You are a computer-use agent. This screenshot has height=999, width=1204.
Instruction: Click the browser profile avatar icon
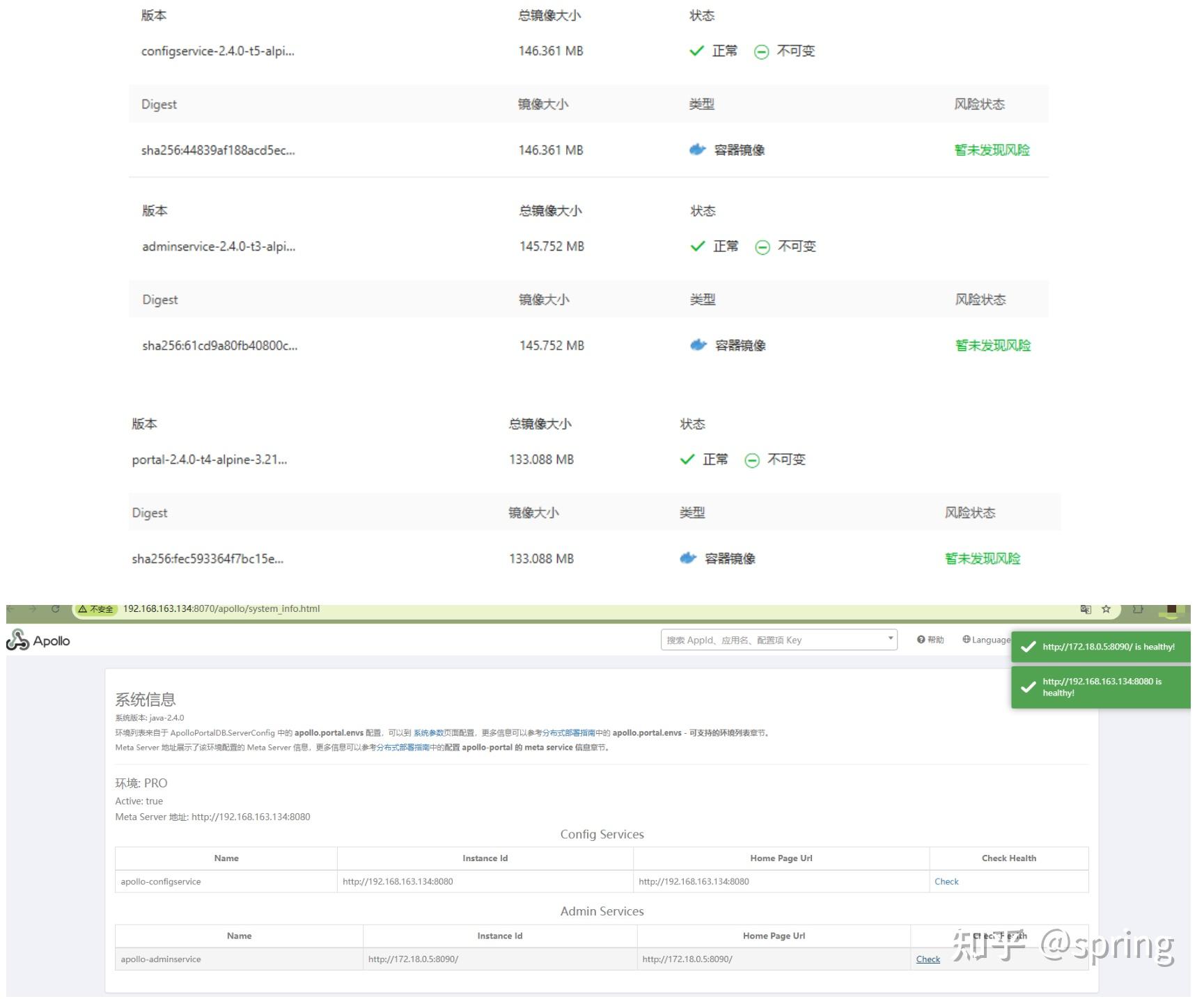[1172, 611]
